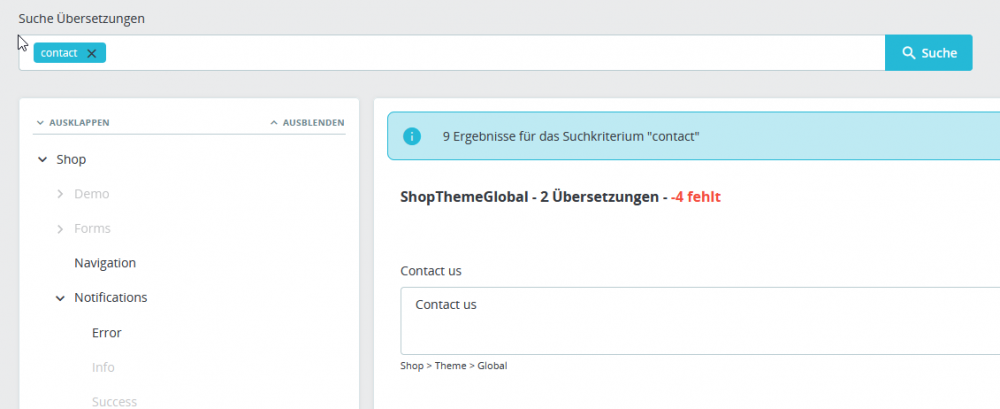Click the magnifier icon in Suche button
The width and height of the screenshot is (1000, 409).
pos(909,53)
